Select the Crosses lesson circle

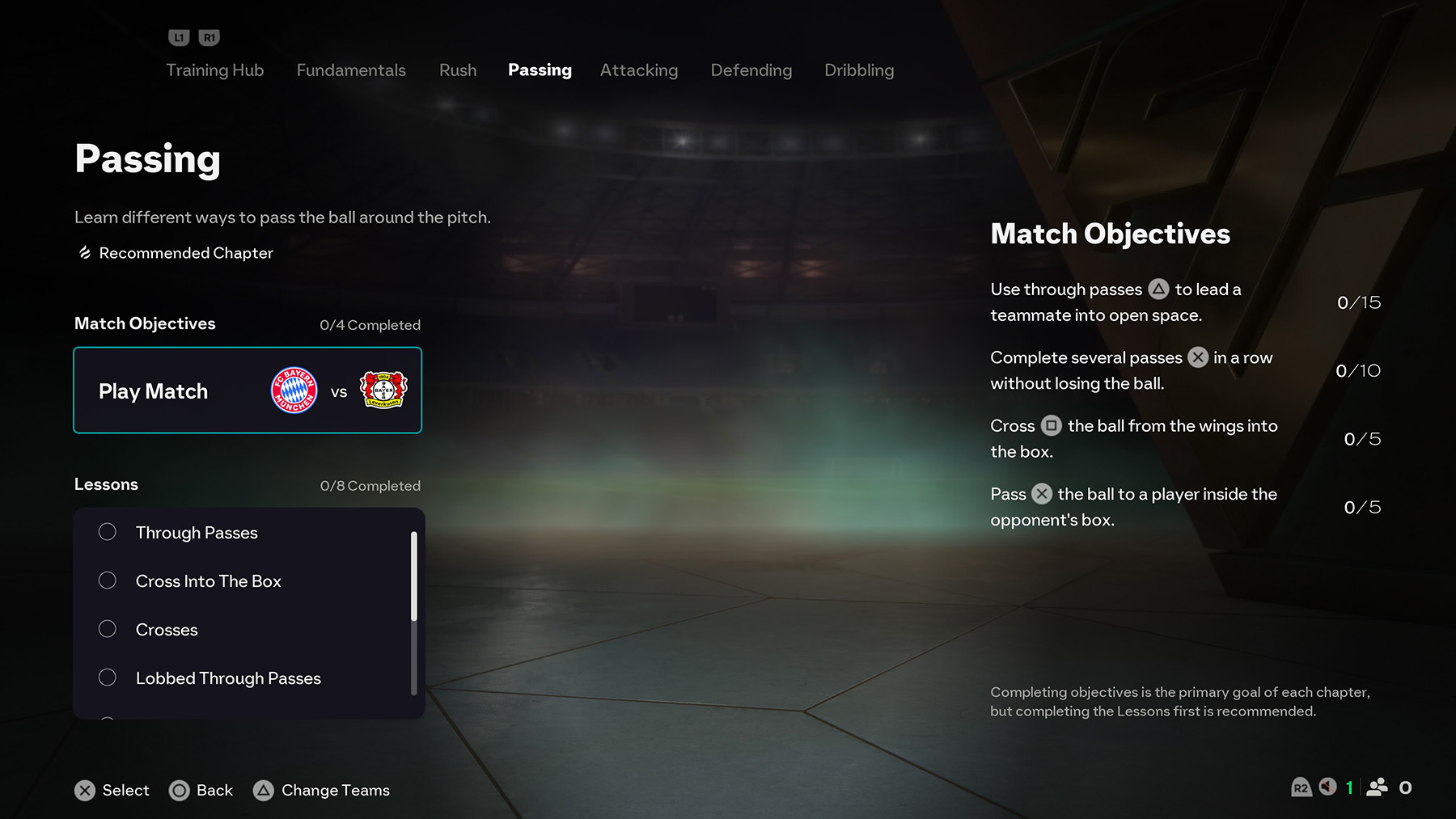108,629
